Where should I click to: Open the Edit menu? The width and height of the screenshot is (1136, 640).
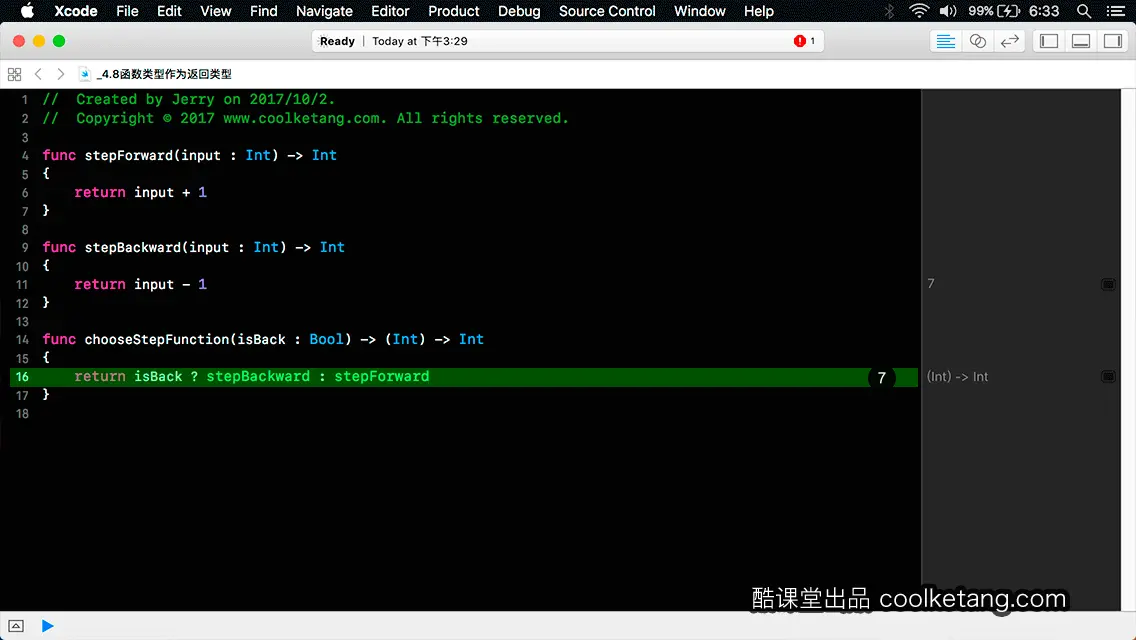point(170,11)
